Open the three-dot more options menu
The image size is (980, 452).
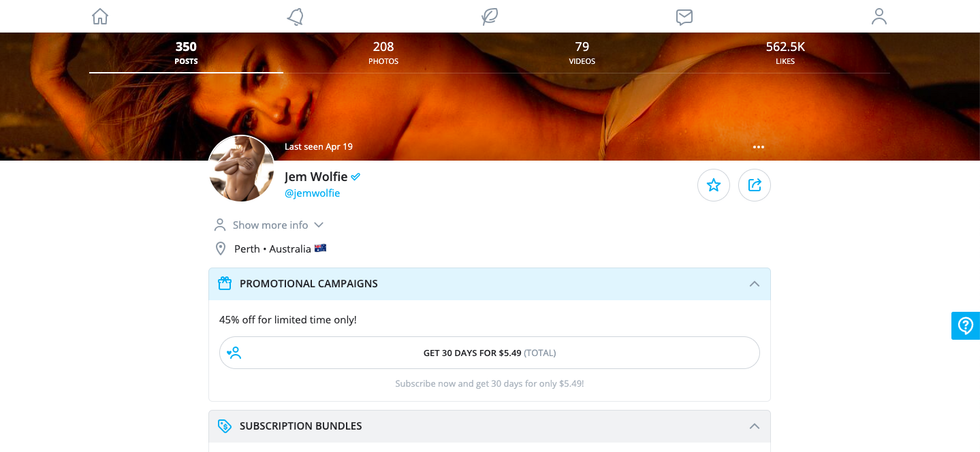(x=758, y=147)
